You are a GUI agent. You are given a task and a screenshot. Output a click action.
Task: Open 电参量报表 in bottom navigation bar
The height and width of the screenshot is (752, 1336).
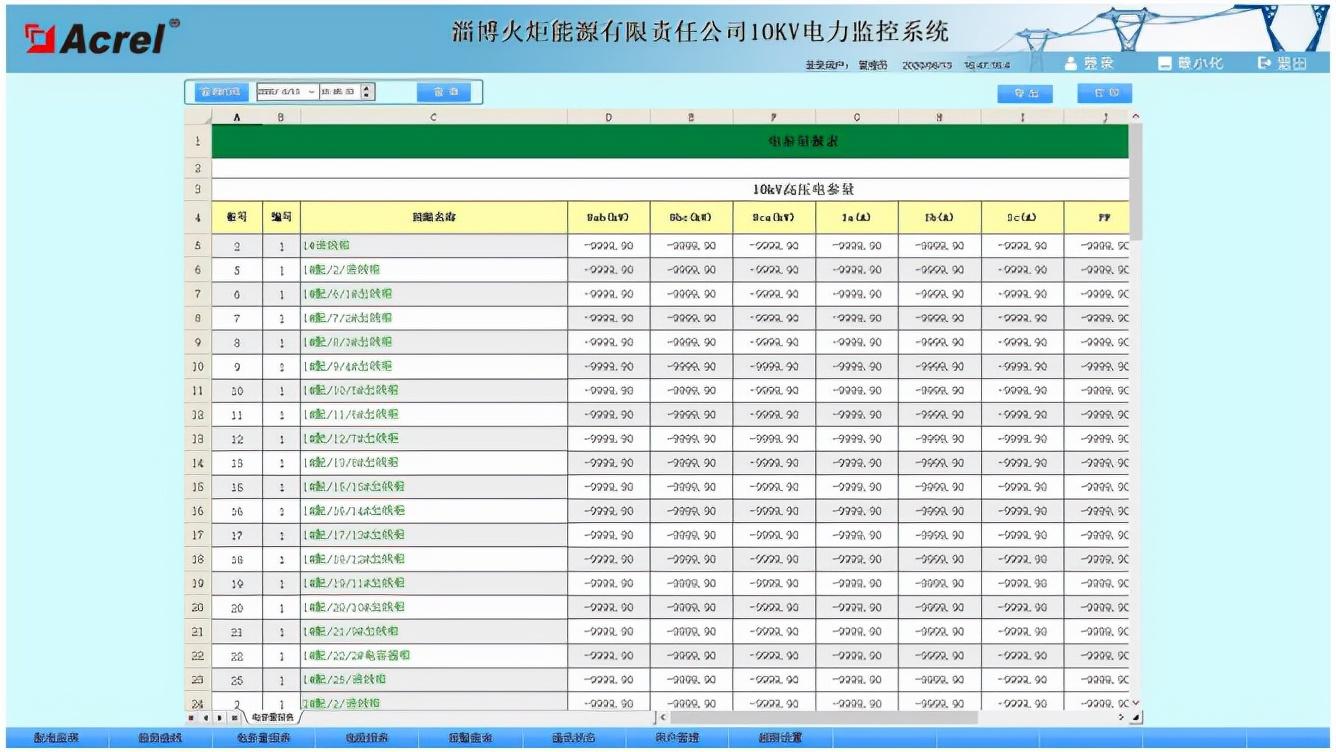(264, 739)
